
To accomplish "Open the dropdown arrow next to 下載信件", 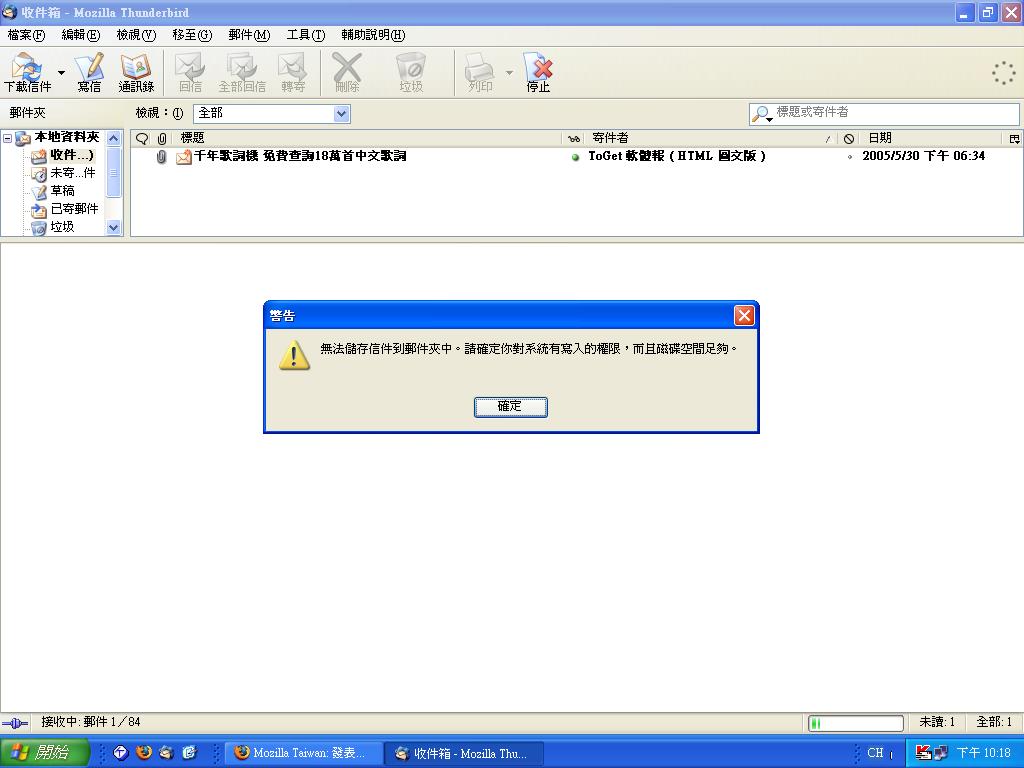I will click(61, 72).
